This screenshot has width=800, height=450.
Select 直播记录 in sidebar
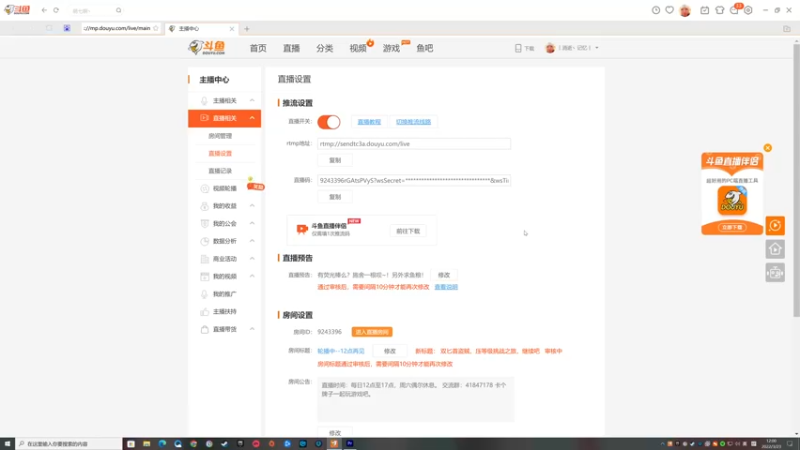(220, 171)
